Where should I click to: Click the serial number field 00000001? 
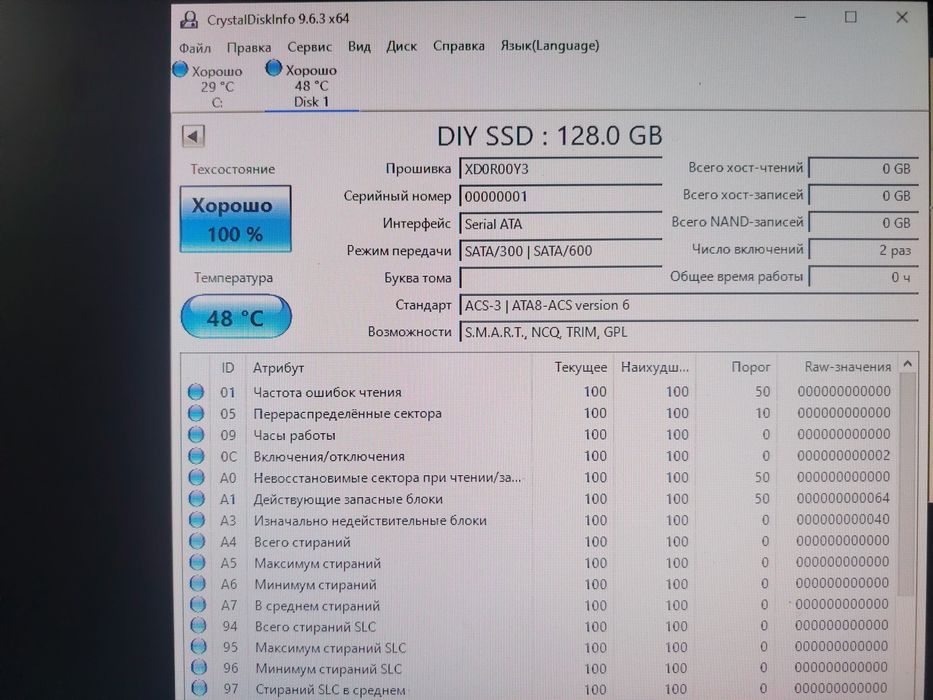pyautogui.click(x=561, y=196)
